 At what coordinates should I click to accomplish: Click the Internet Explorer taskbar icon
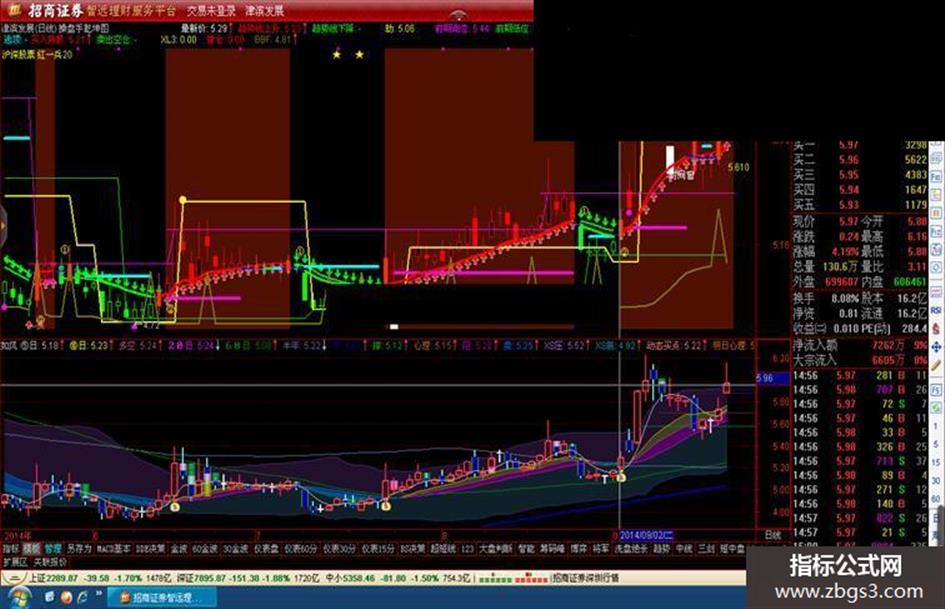[83, 596]
